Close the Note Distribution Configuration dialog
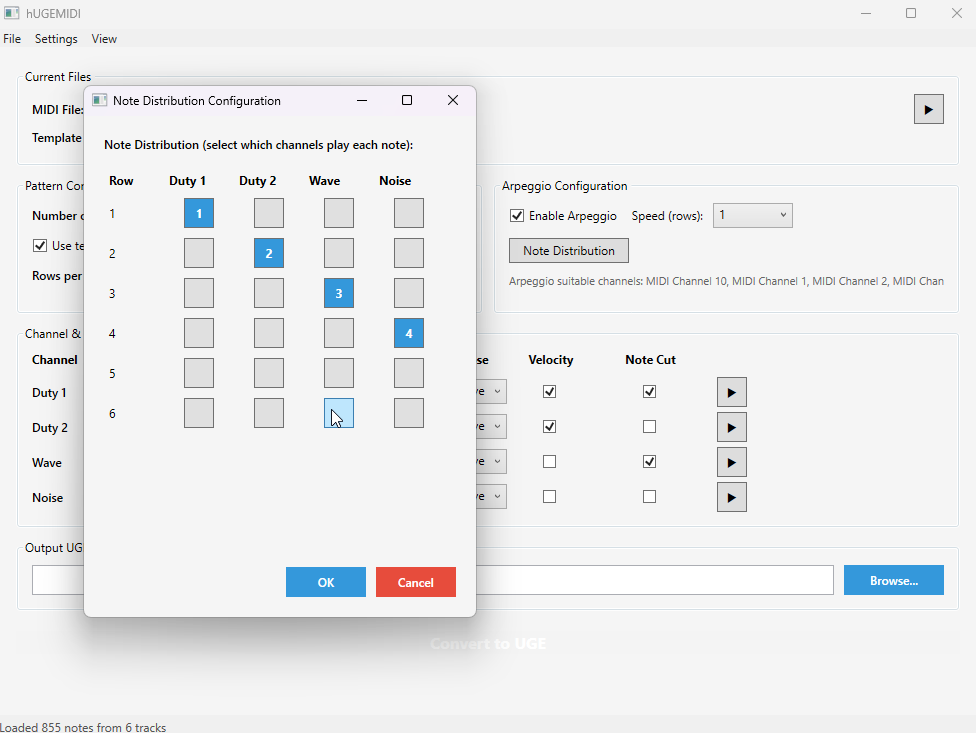 point(453,100)
